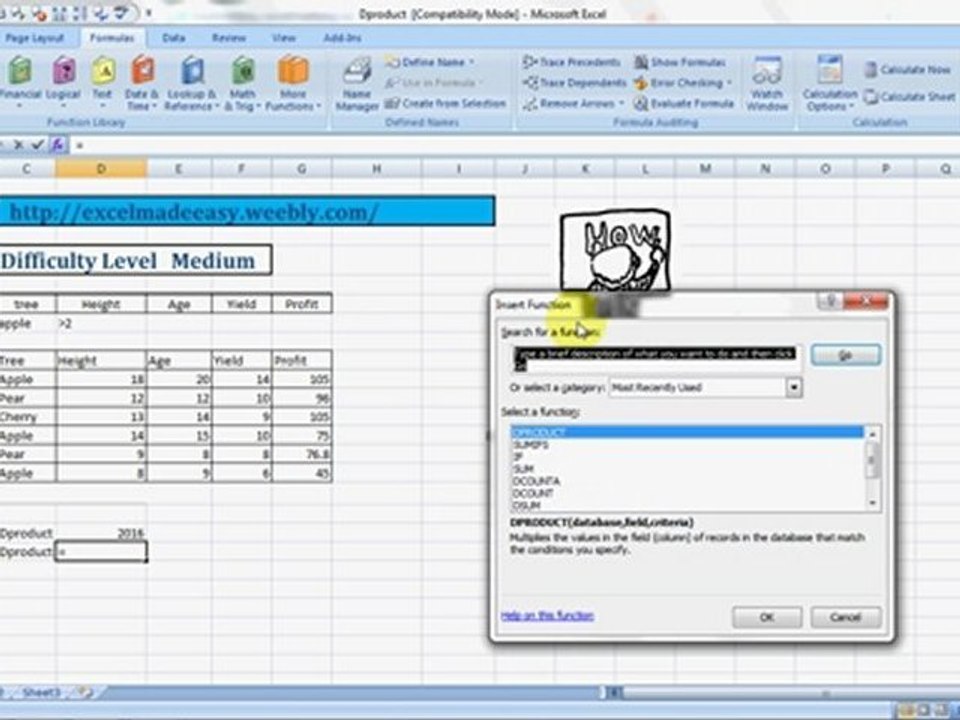Click OK in the Insert Function dialog
Screen dimensions: 960x720
click(767, 617)
